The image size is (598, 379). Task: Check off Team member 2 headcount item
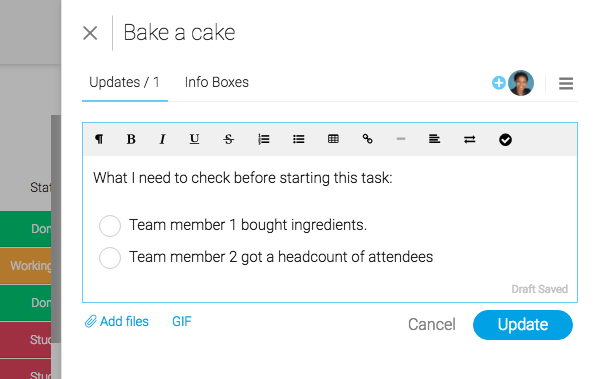coord(110,258)
